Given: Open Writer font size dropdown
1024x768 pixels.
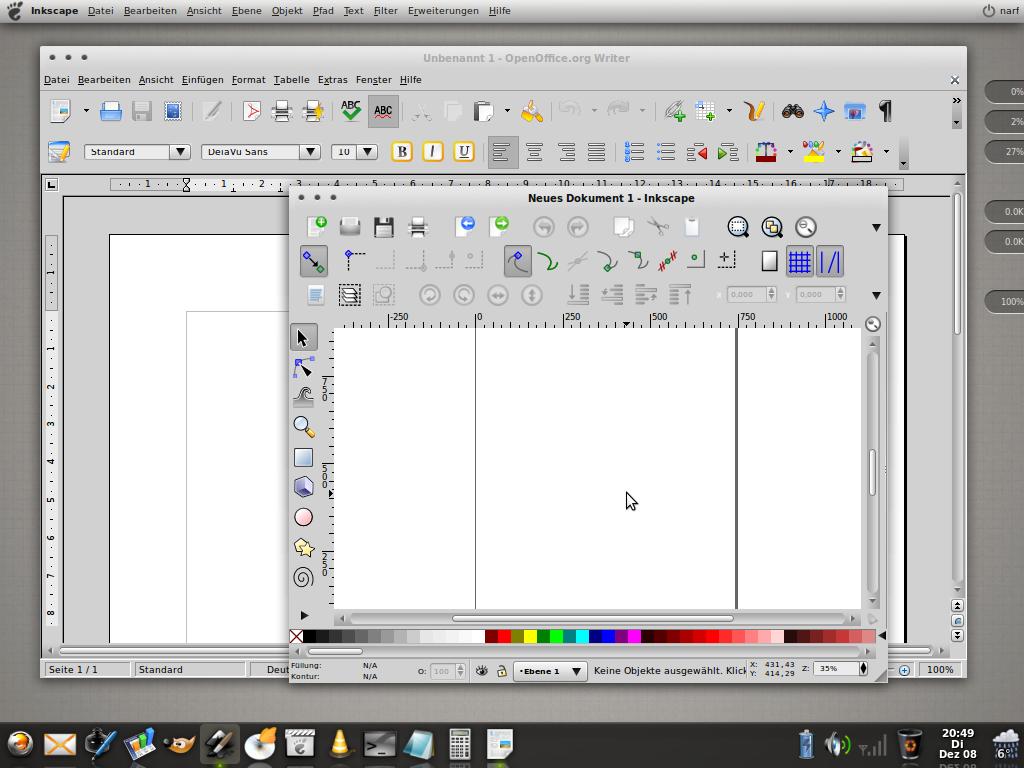Looking at the screenshot, I should tap(368, 152).
